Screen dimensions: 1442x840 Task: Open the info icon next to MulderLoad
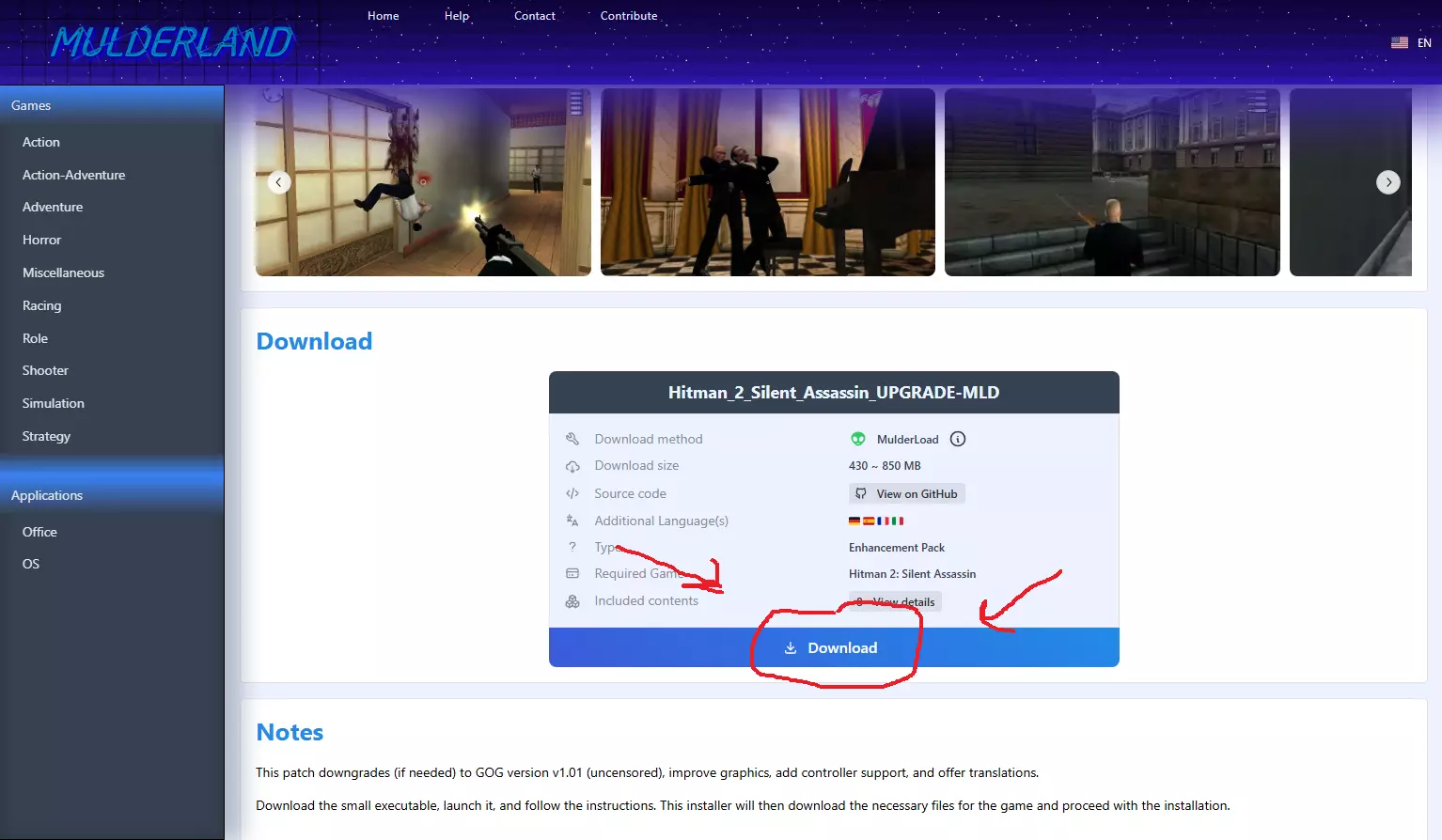(958, 439)
